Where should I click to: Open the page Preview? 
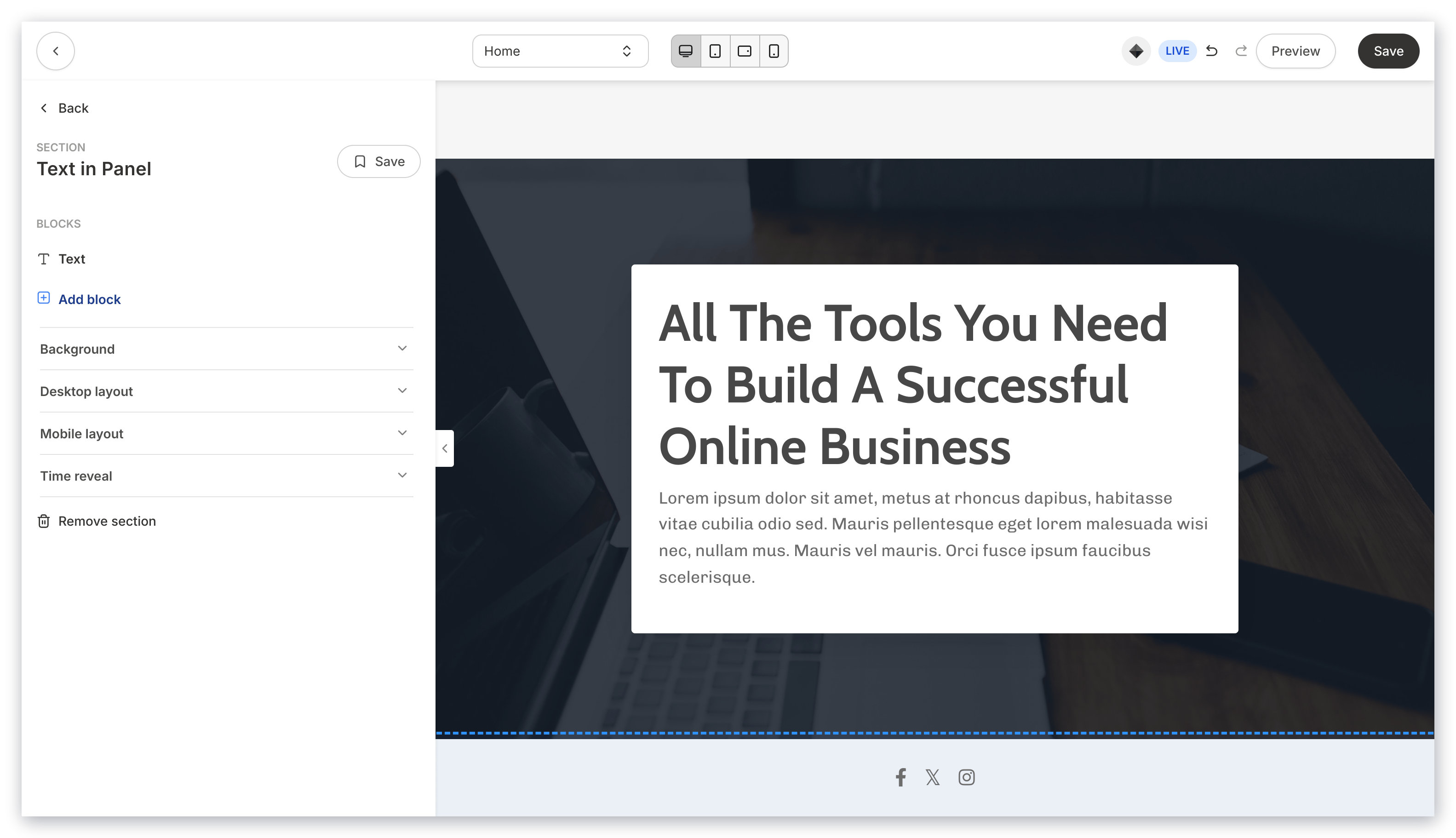[1295, 51]
